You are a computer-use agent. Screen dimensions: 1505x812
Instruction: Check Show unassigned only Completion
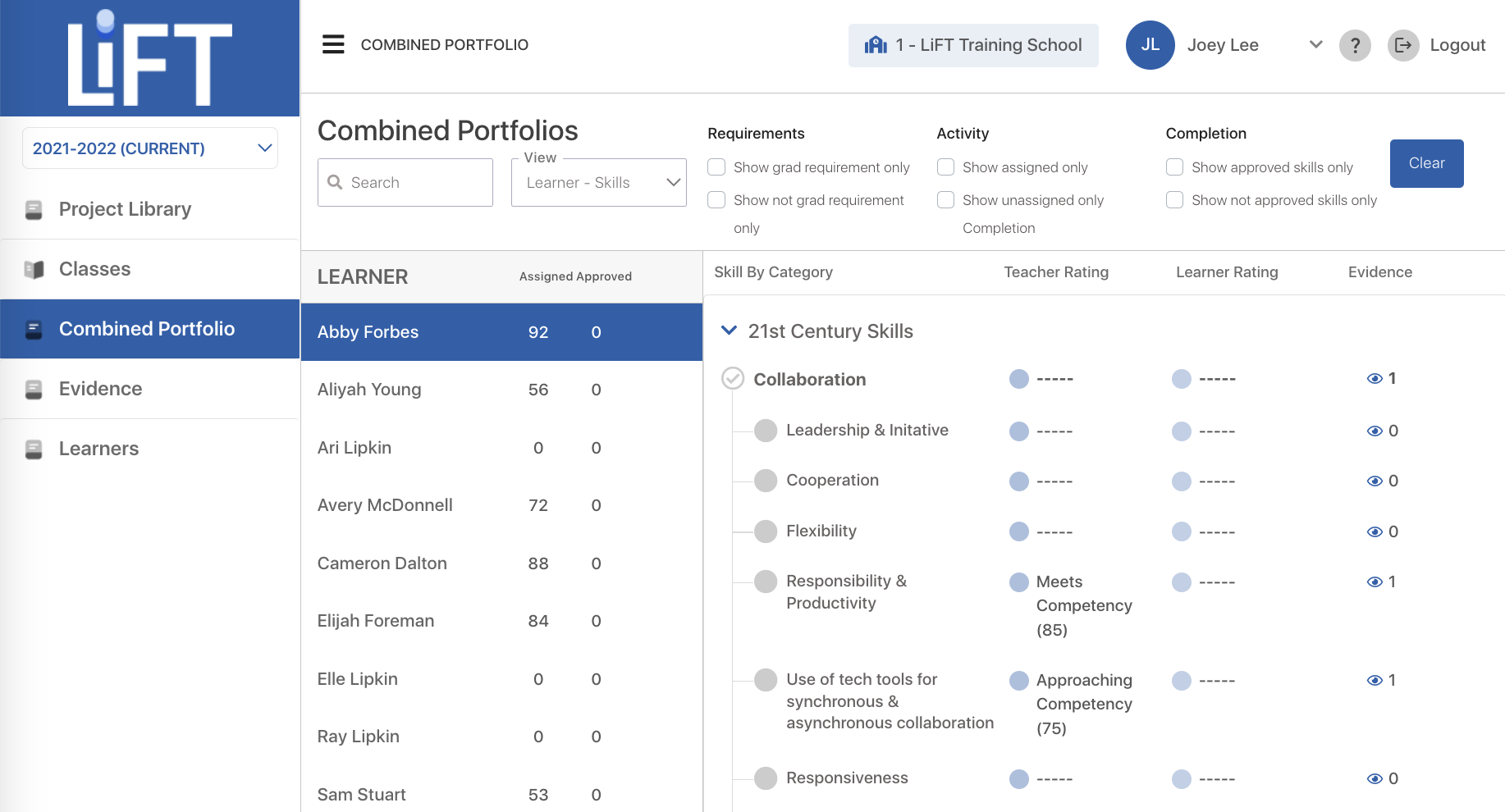click(x=945, y=200)
